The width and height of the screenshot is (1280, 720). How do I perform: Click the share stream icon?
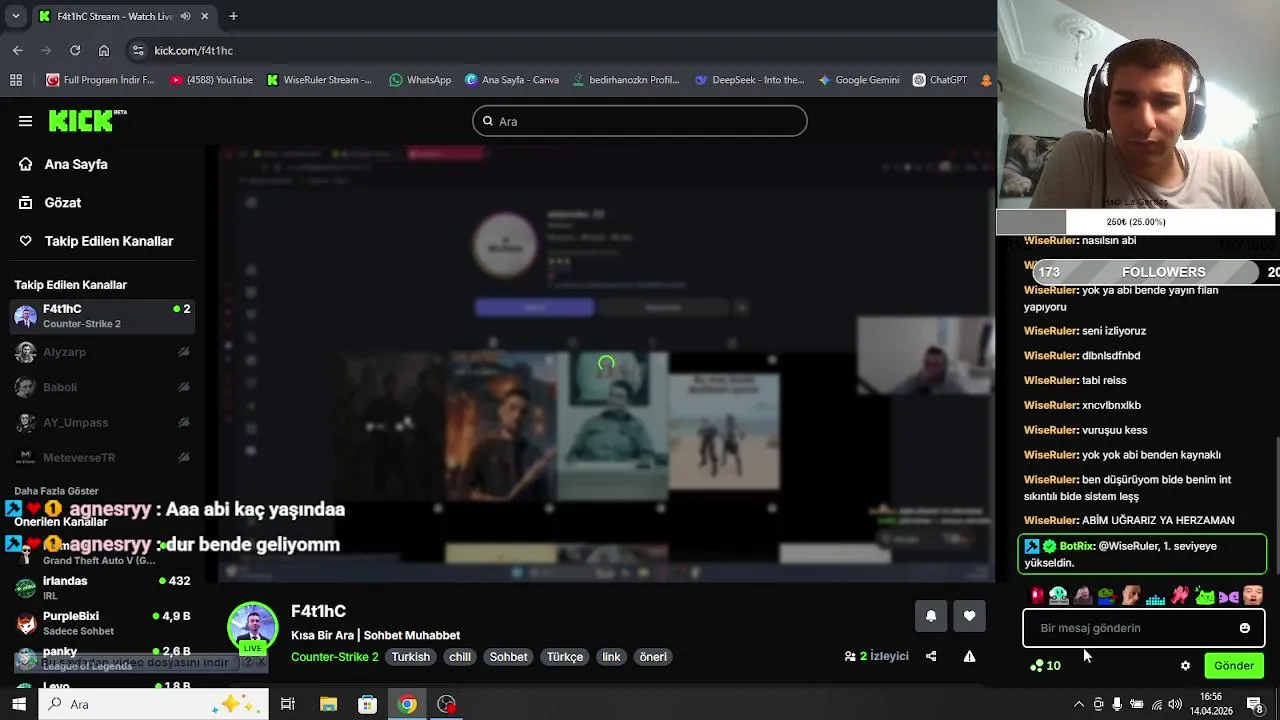coord(931,656)
